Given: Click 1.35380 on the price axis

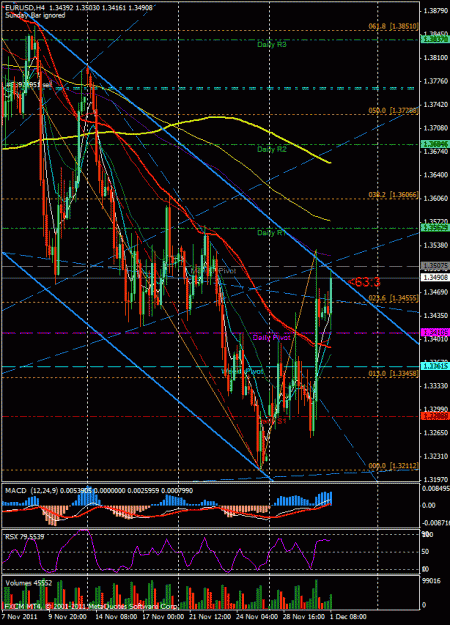Looking at the screenshot, I should (435, 245).
